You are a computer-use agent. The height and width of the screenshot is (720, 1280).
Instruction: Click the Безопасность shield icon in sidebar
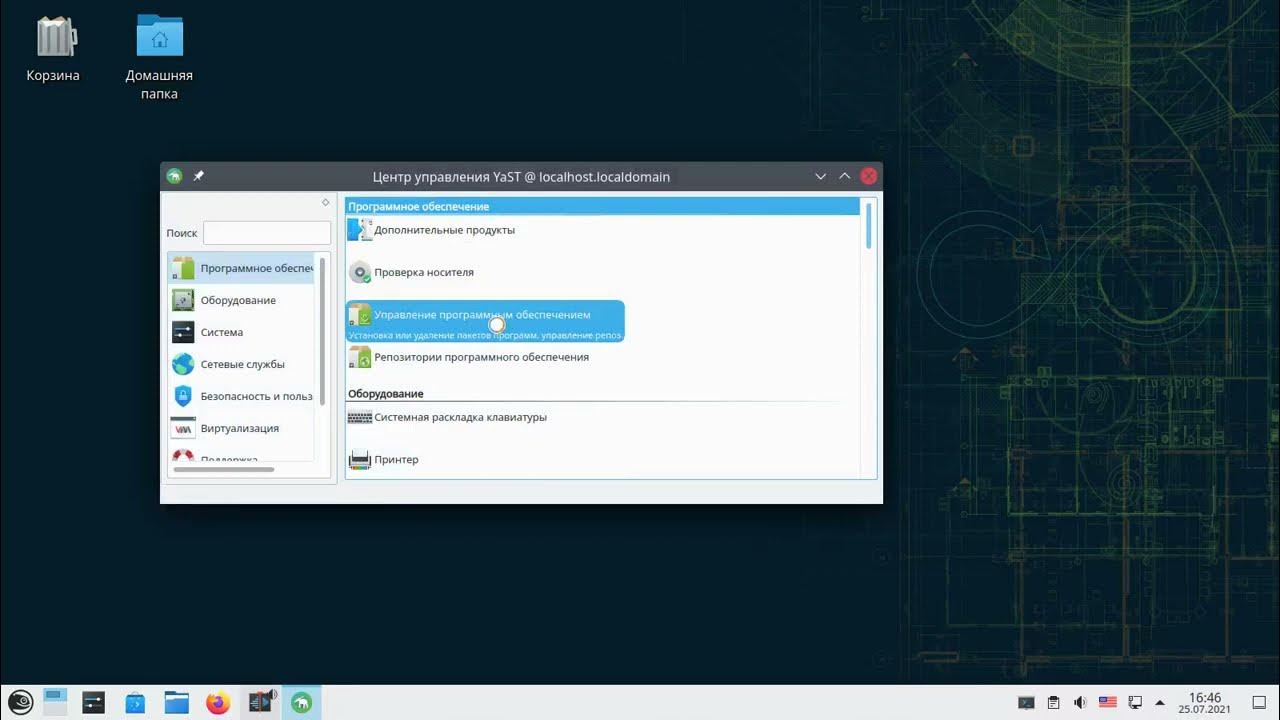tap(183, 396)
